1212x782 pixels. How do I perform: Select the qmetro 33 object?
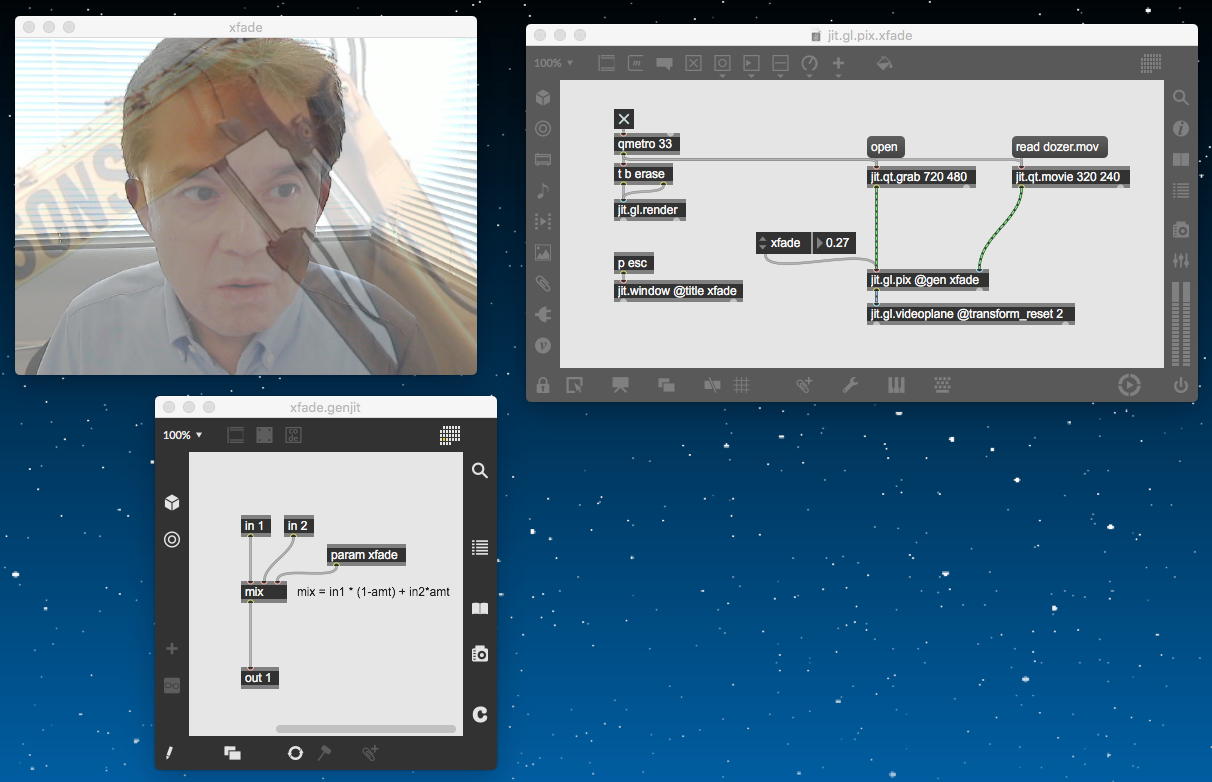point(646,144)
